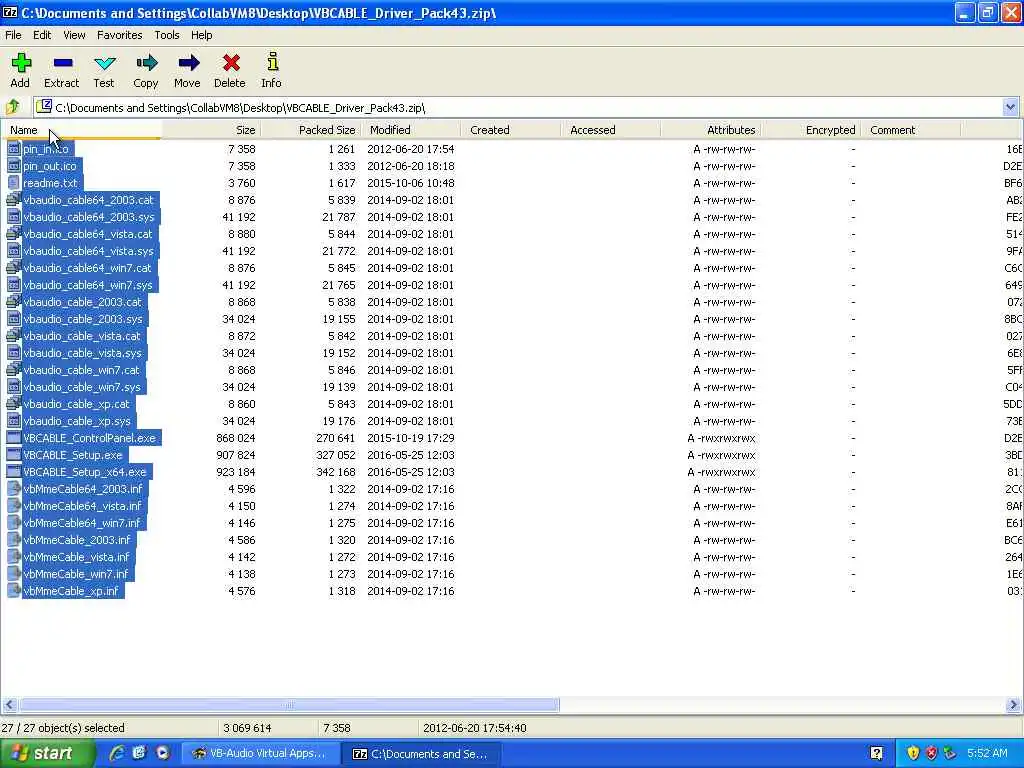Sort by the Attributes column header

[711, 130]
